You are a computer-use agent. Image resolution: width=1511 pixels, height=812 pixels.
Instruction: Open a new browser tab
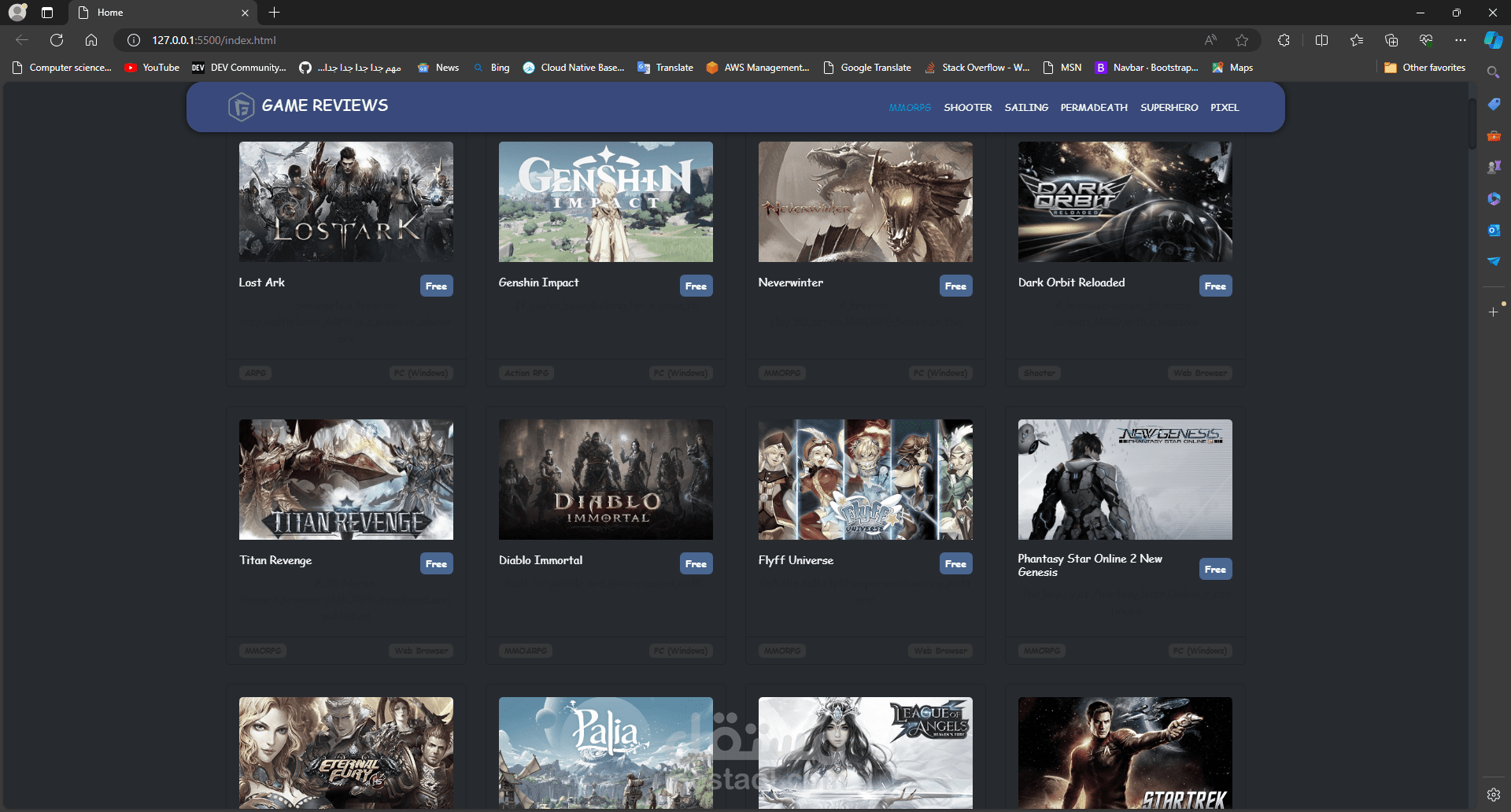pos(274,13)
